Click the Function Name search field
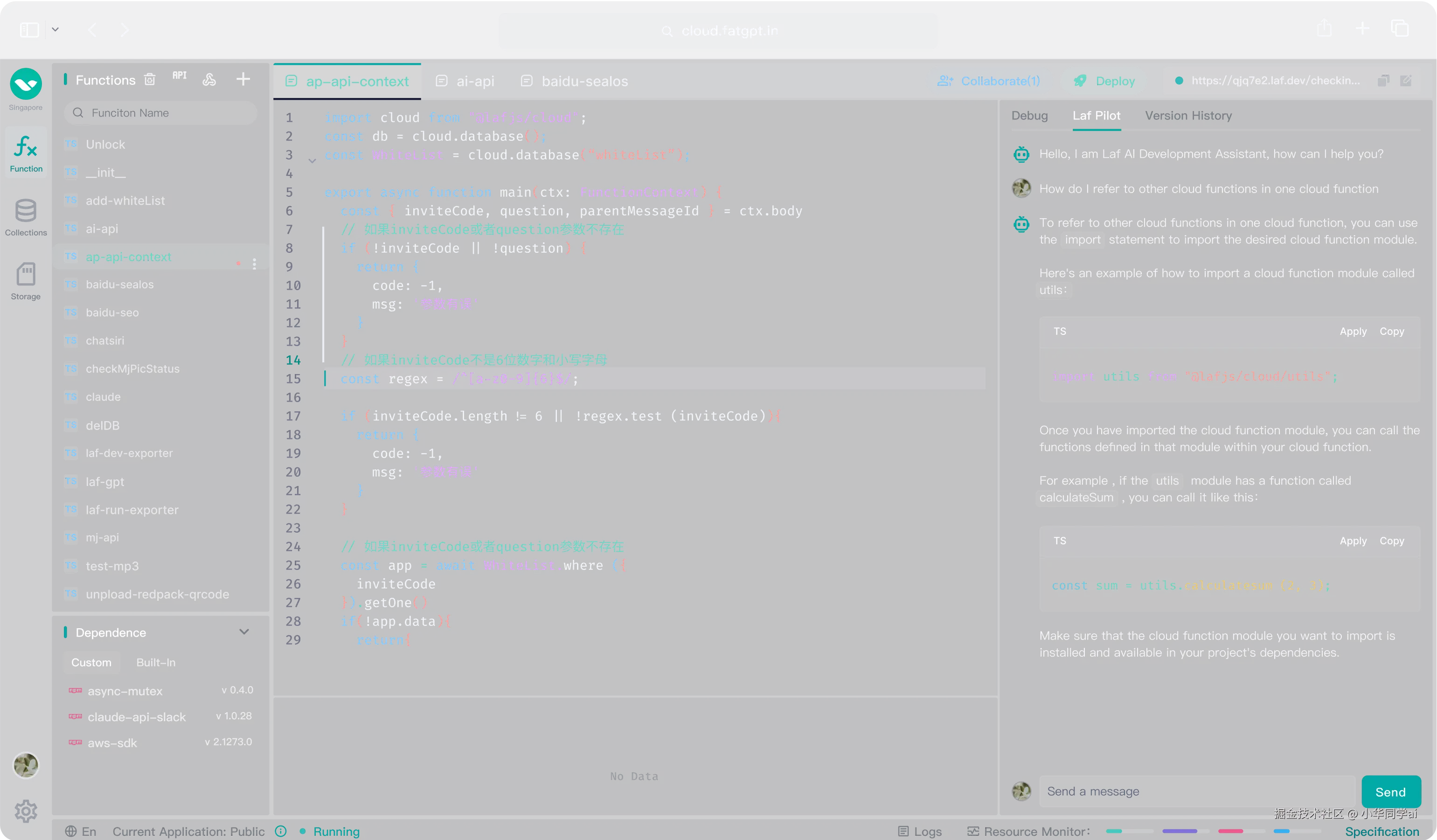 (161, 113)
